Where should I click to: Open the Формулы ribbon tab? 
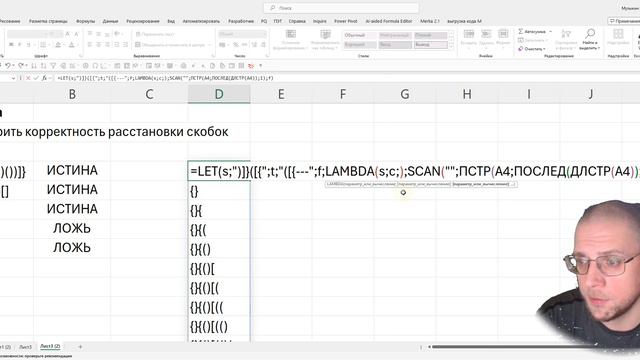click(x=85, y=21)
